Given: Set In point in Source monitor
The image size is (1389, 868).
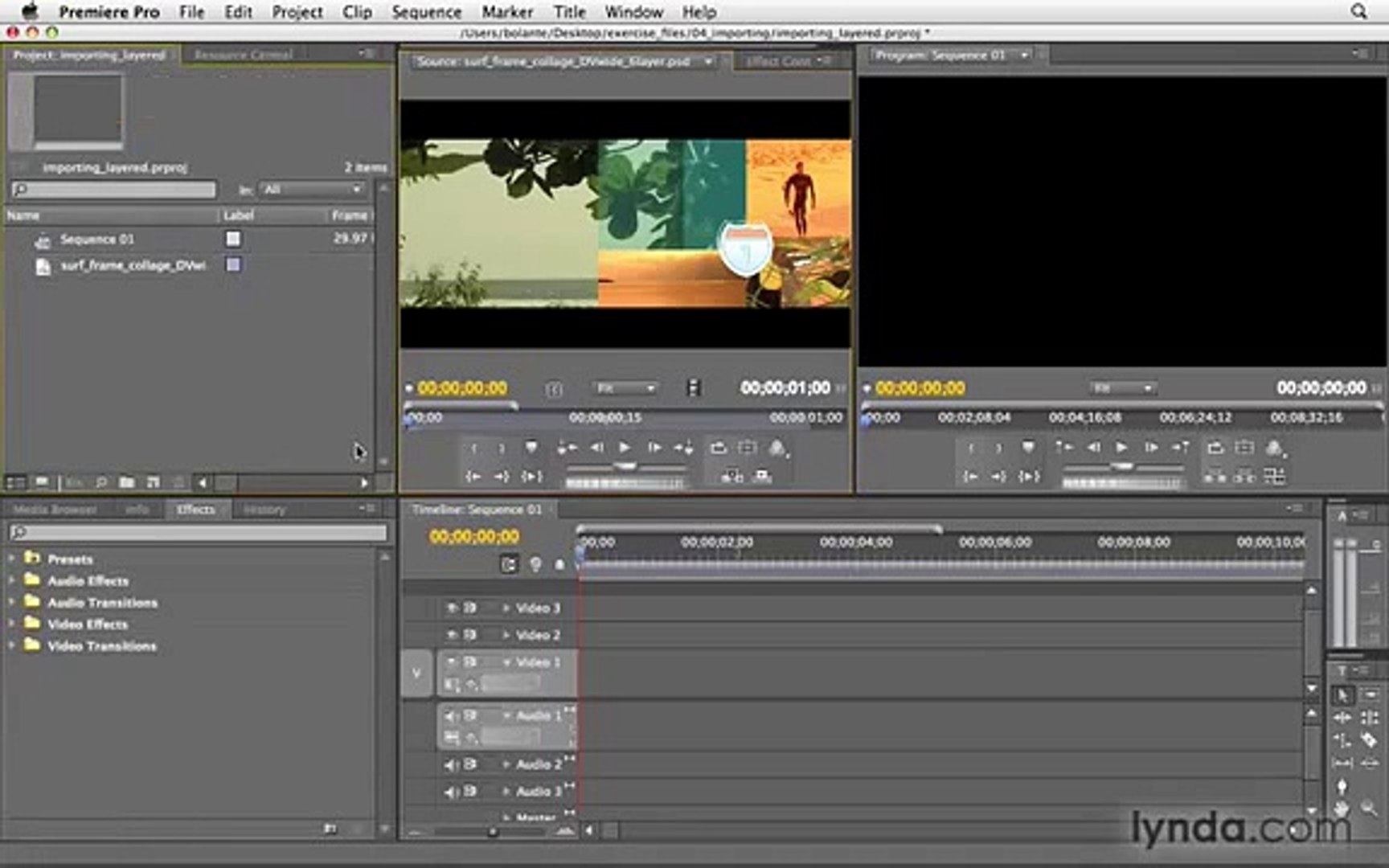Looking at the screenshot, I should [x=474, y=448].
